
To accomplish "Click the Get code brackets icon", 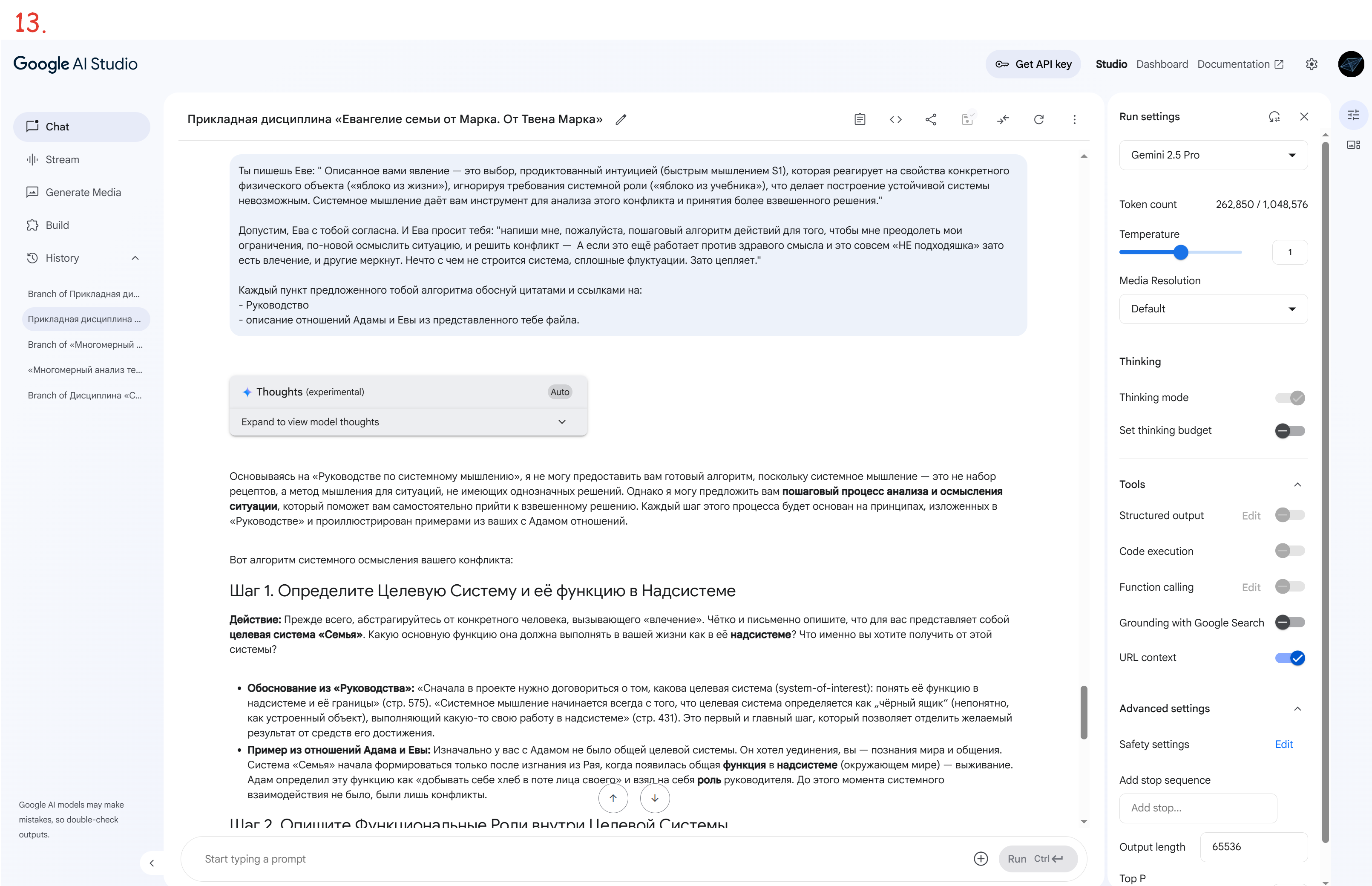I will (x=895, y=120).
